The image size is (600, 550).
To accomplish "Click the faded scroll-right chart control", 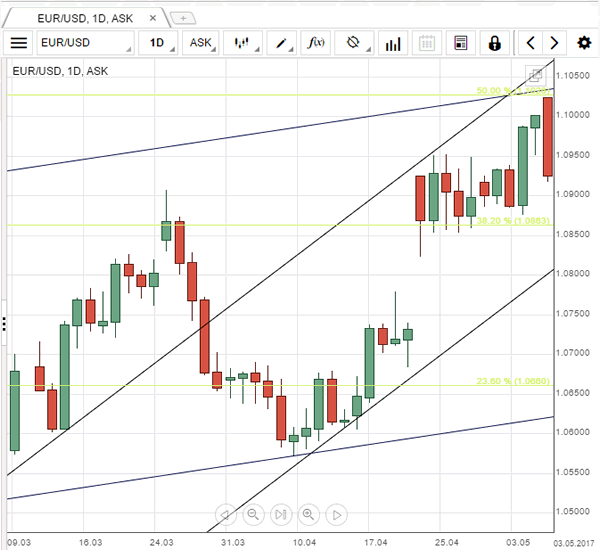I will [x=336, y=514].
